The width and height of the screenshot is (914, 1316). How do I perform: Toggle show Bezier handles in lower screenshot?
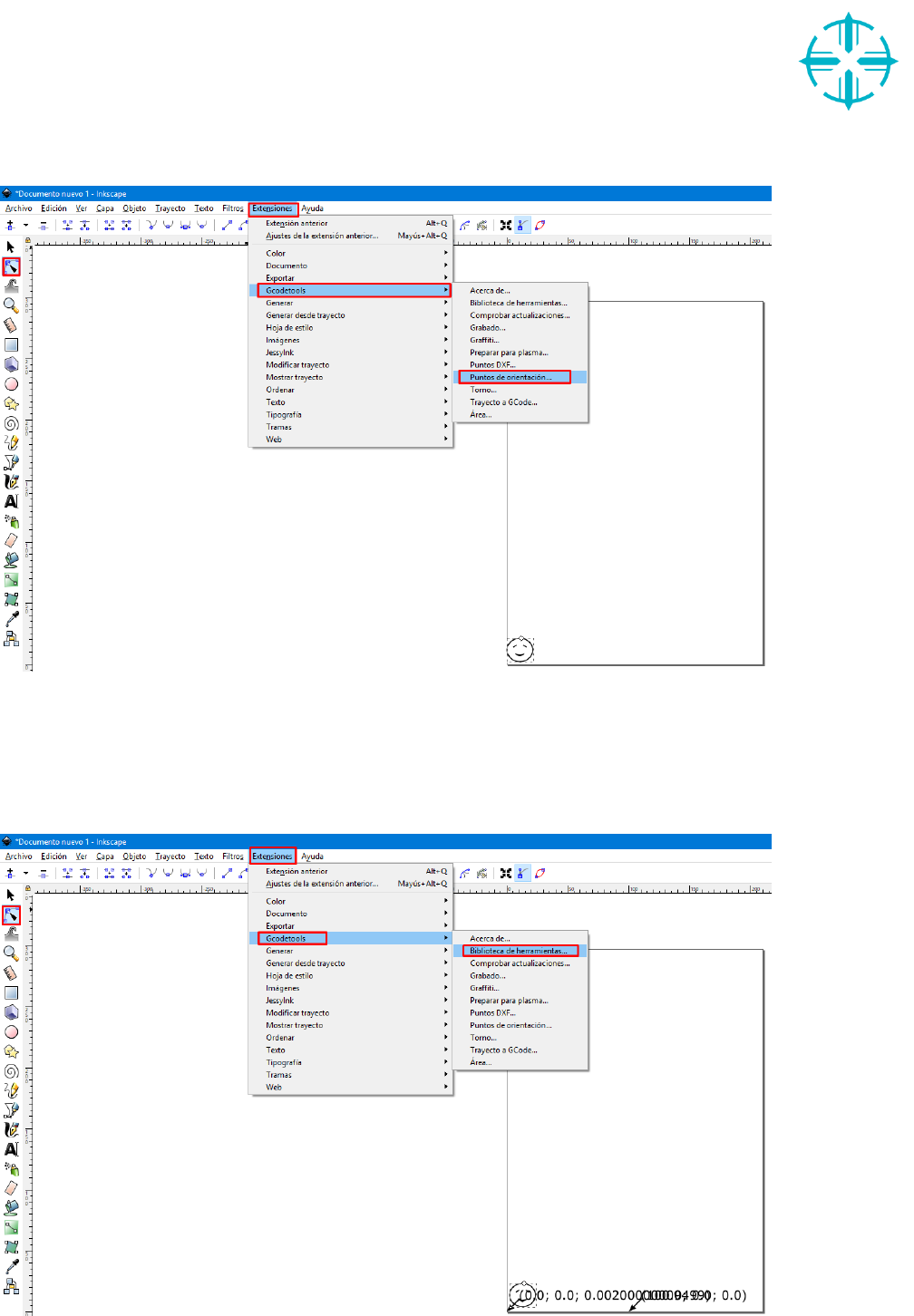point(522,873)
